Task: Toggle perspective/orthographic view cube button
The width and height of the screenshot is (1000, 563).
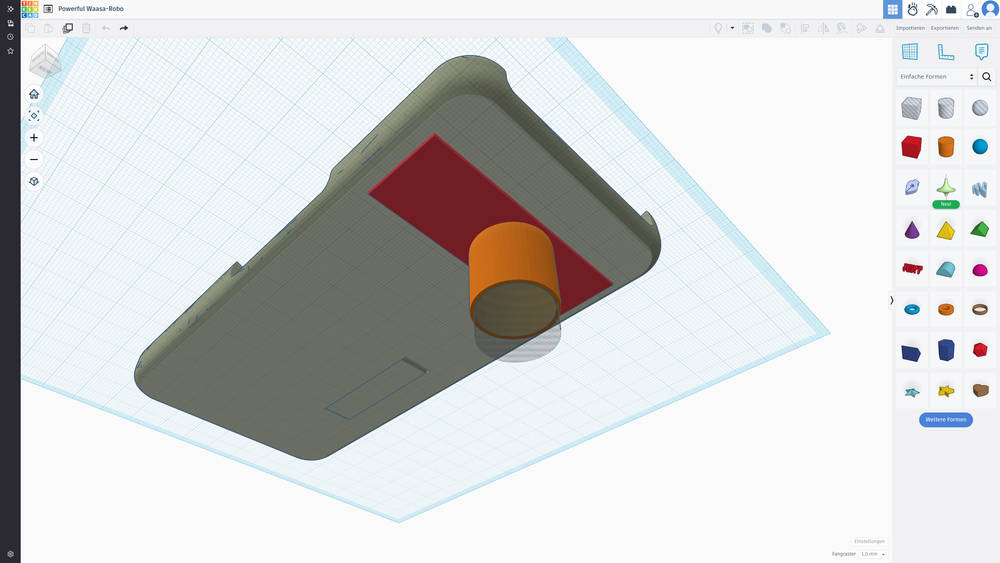Action: click(34, 182)
